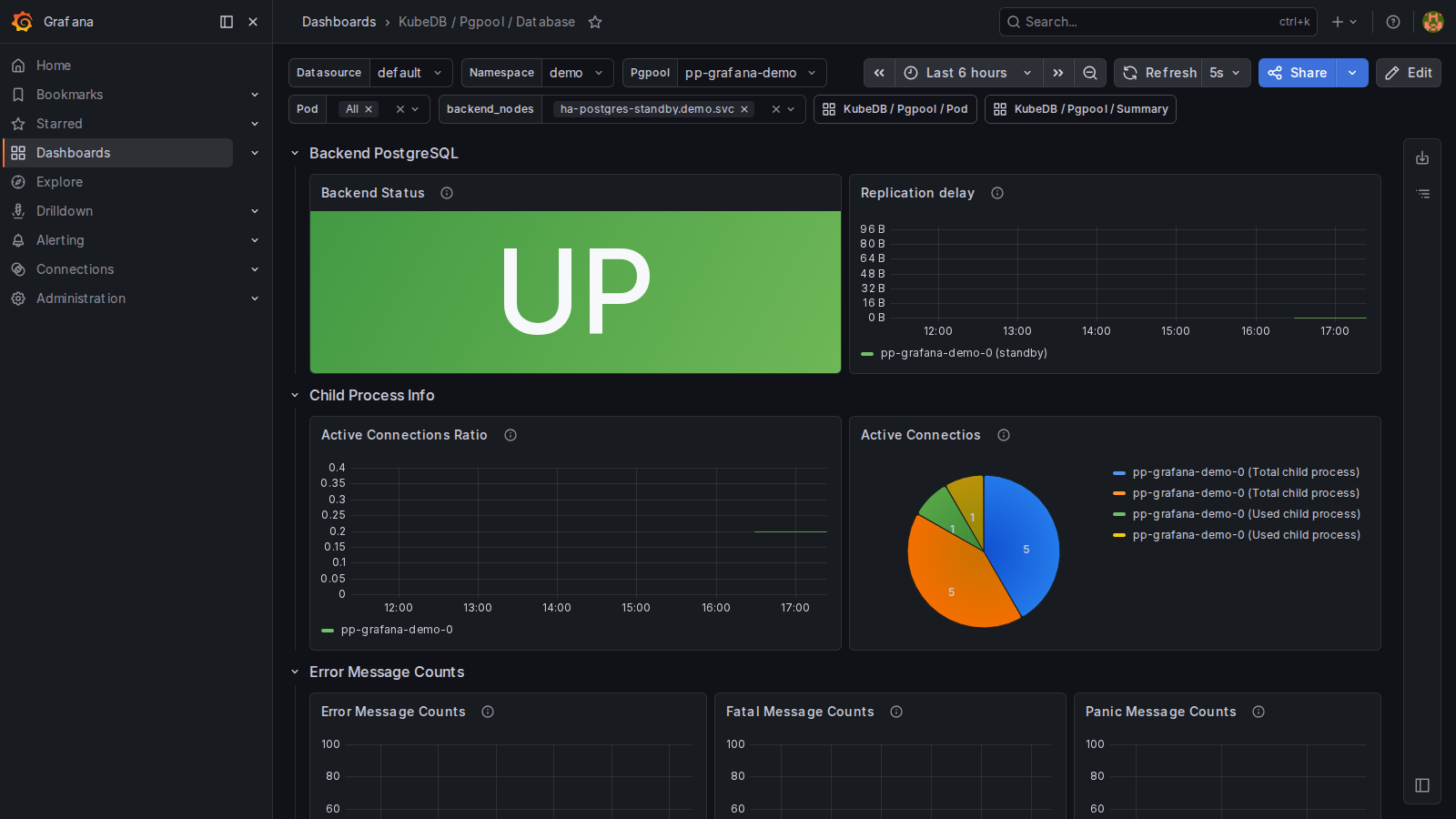Show Error Message Counts panel info
The image size is (1456, 819).
(x=488, y=712)
